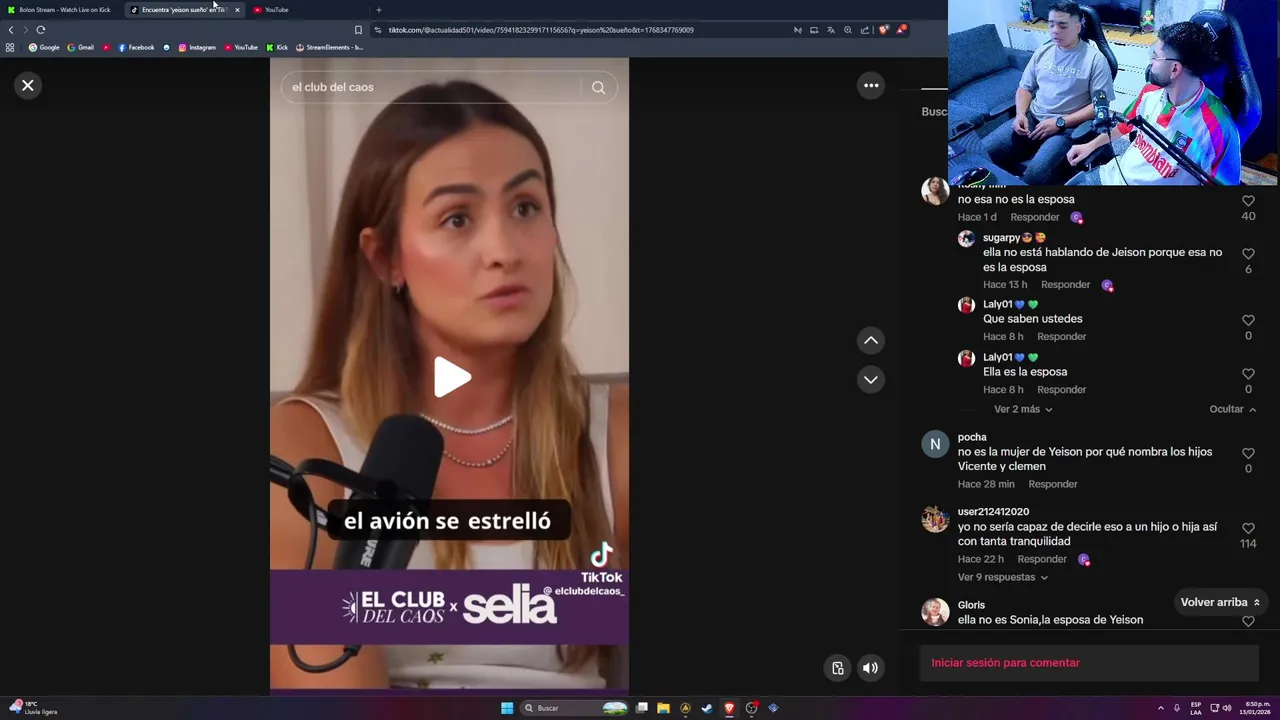Like Laly01's 'Que saben ustedes' comment
1280x720 pixels.
(1248, 321)
